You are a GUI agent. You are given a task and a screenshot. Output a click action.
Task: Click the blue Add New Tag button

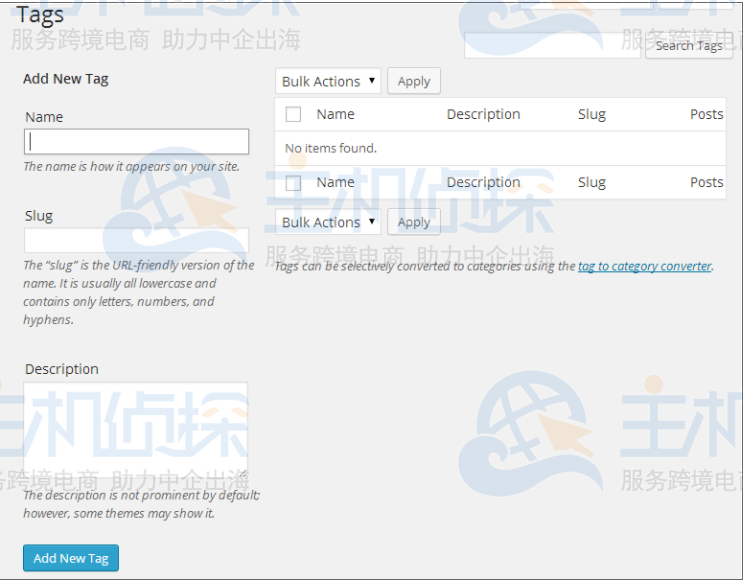(x=71, y=558)
